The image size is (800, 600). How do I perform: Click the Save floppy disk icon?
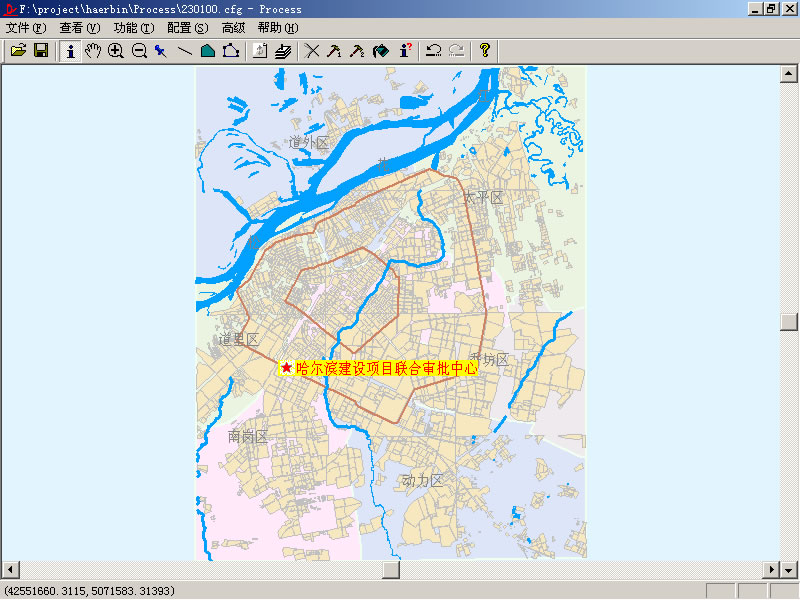point(41,50)
